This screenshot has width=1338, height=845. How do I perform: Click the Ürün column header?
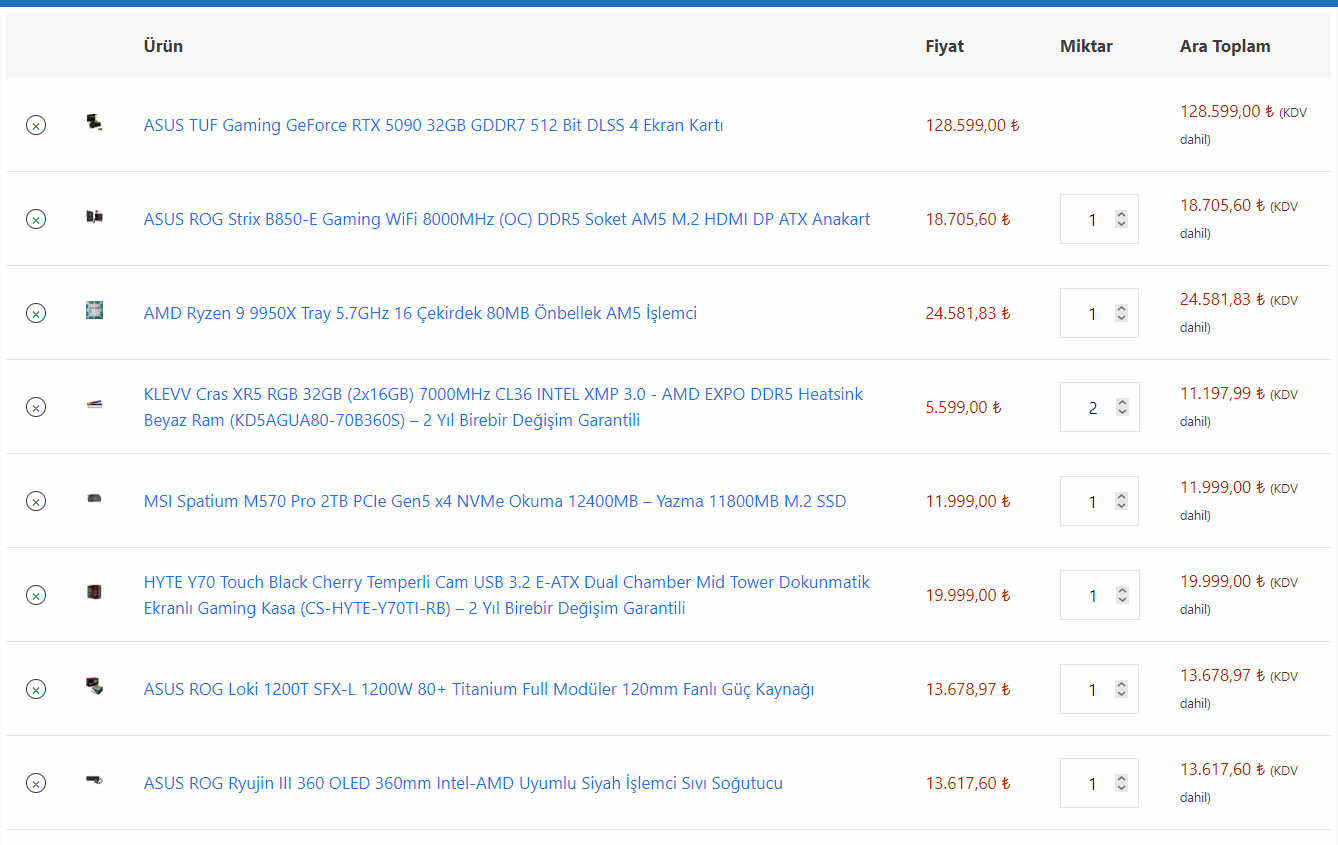point(163,46)
